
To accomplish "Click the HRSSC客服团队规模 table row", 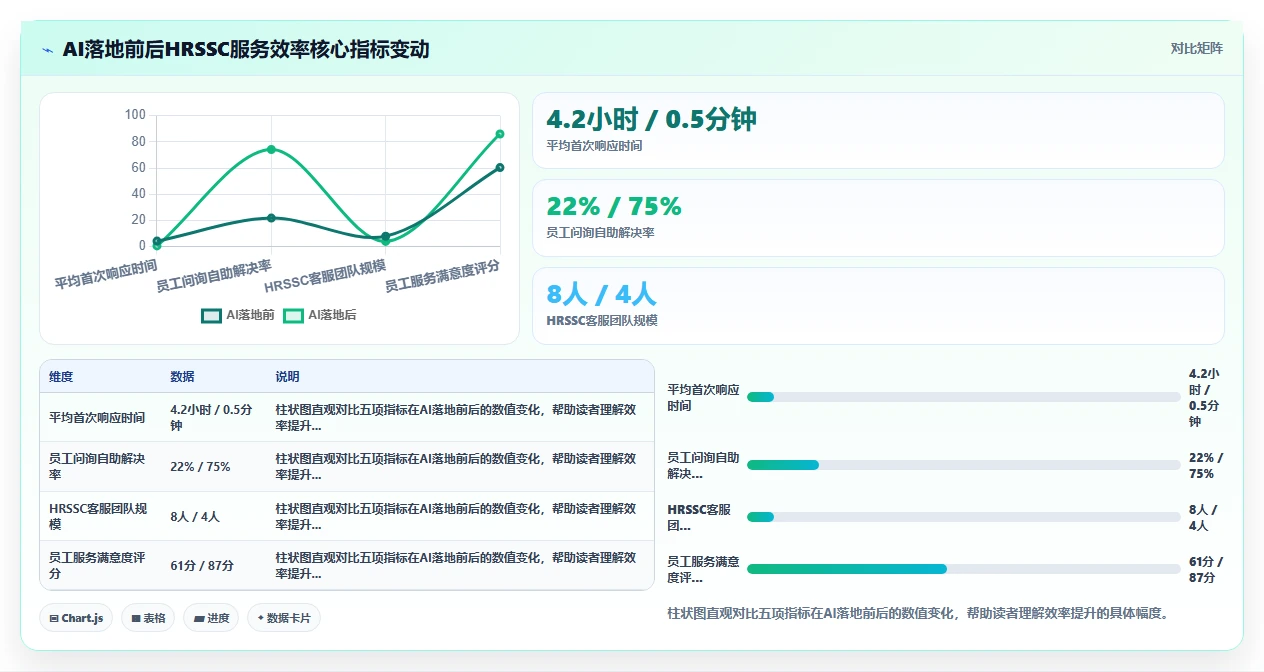I will pos(347,516).
